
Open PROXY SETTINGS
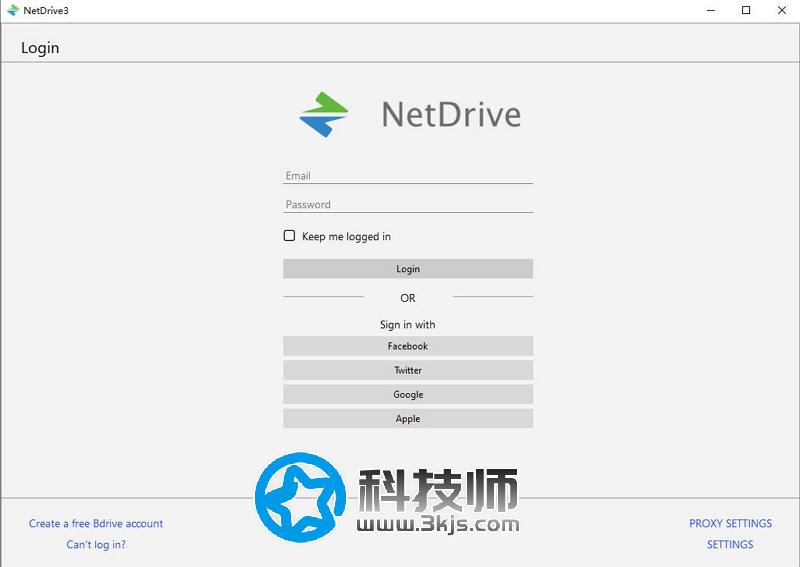coord(730,524)
